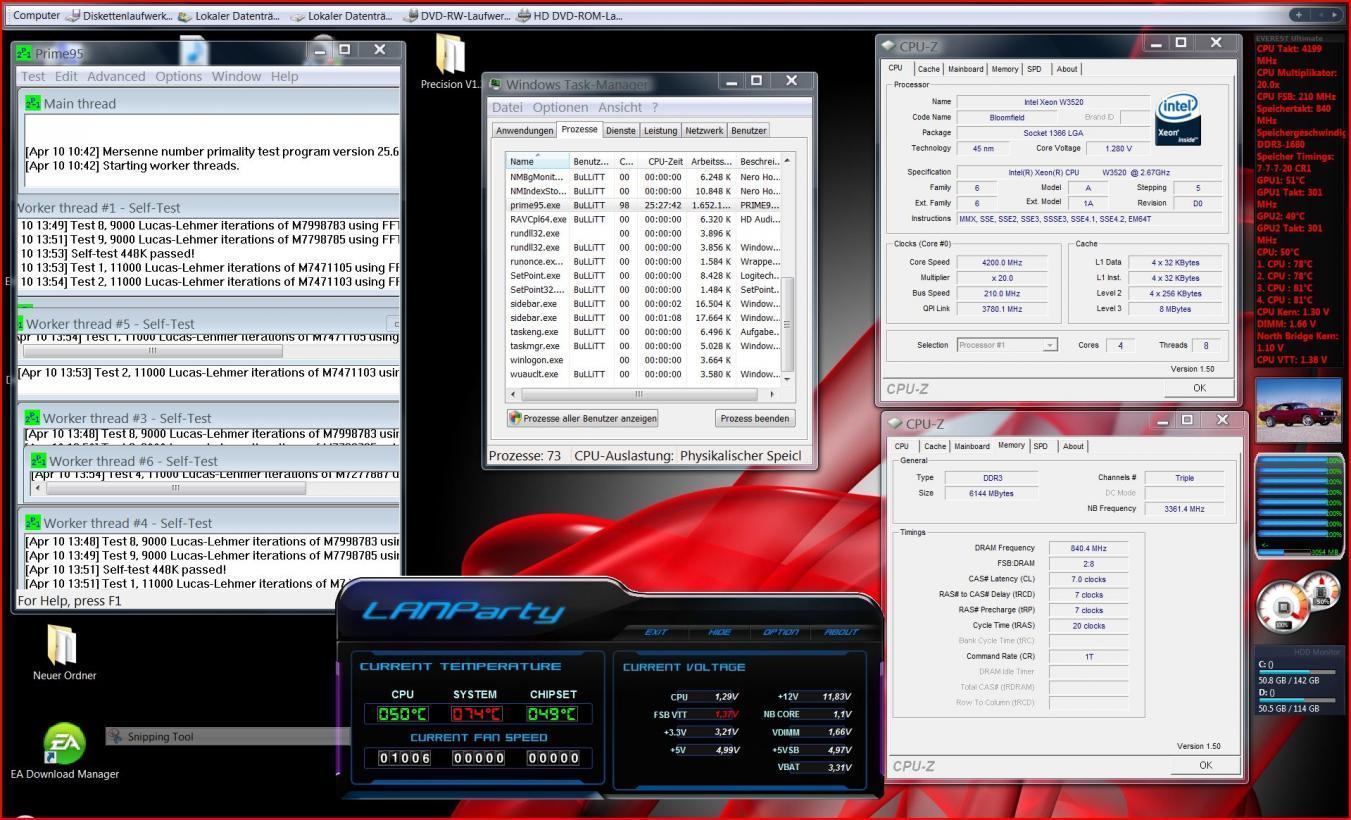Select RAVCpl64.exe process row

(x=643, y=219)
